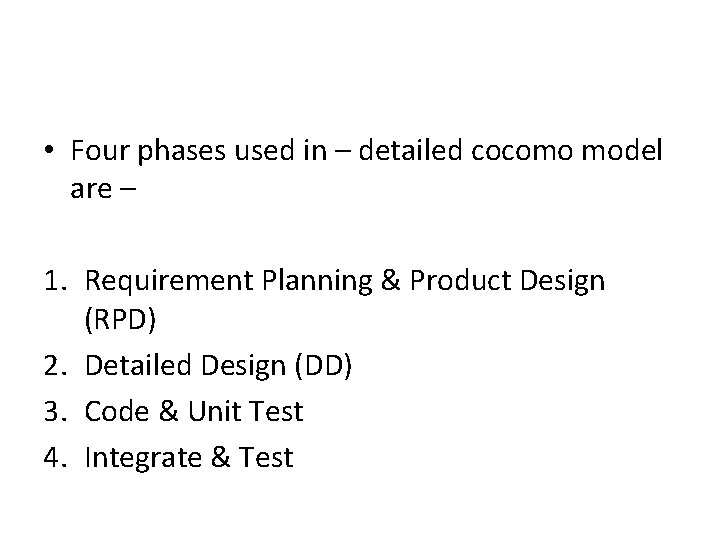Click the "Code & Unit Test" line
This screenshot has height=540, width=720.
194,413
